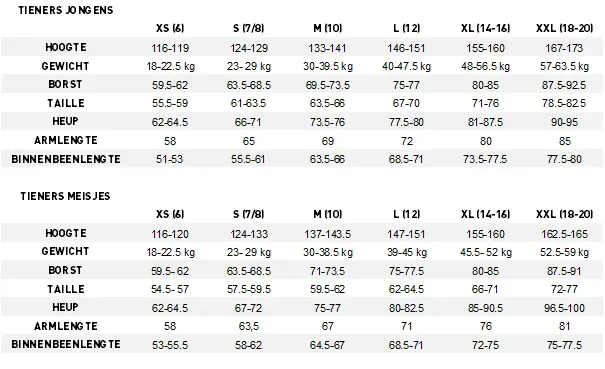Viewport: 605px width, 369px height.
Task: Select the Tieners Jongens table heading
Action: pyautogui.click(x=66, y=10)
